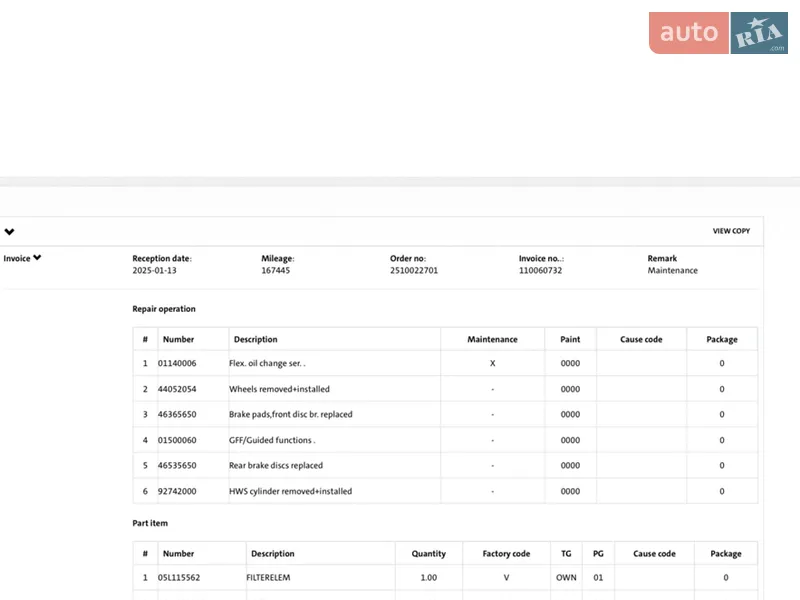Click the Invoice label

pyautogui.click(x=17, y=258)
